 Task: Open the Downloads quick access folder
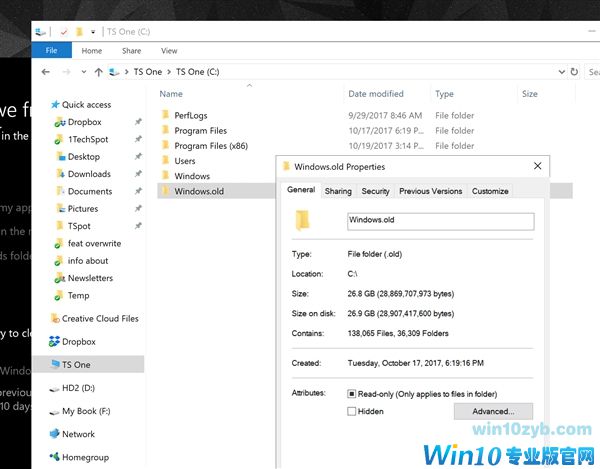tap(89, 174)
